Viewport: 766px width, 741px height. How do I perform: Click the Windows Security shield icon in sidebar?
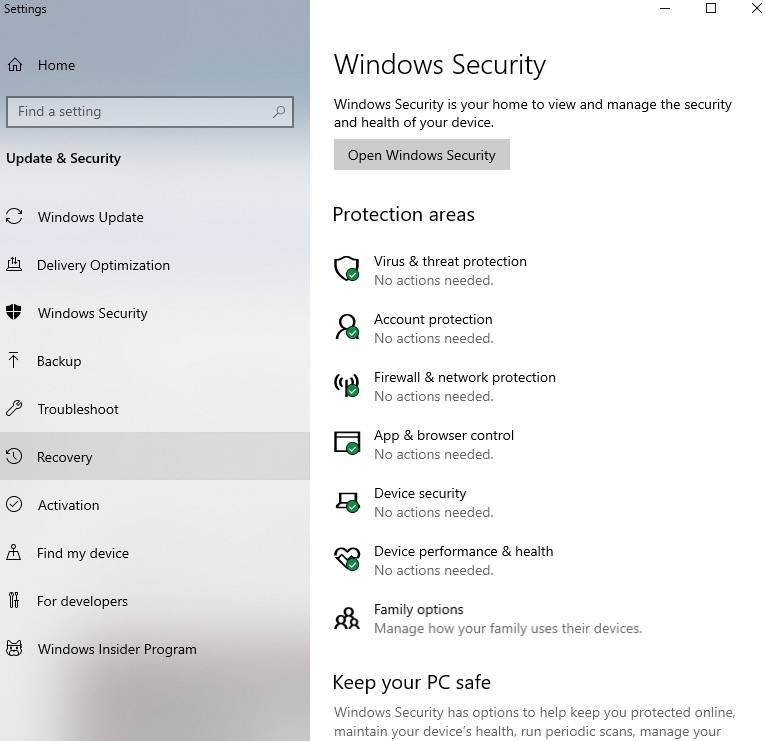click(14, 312)
